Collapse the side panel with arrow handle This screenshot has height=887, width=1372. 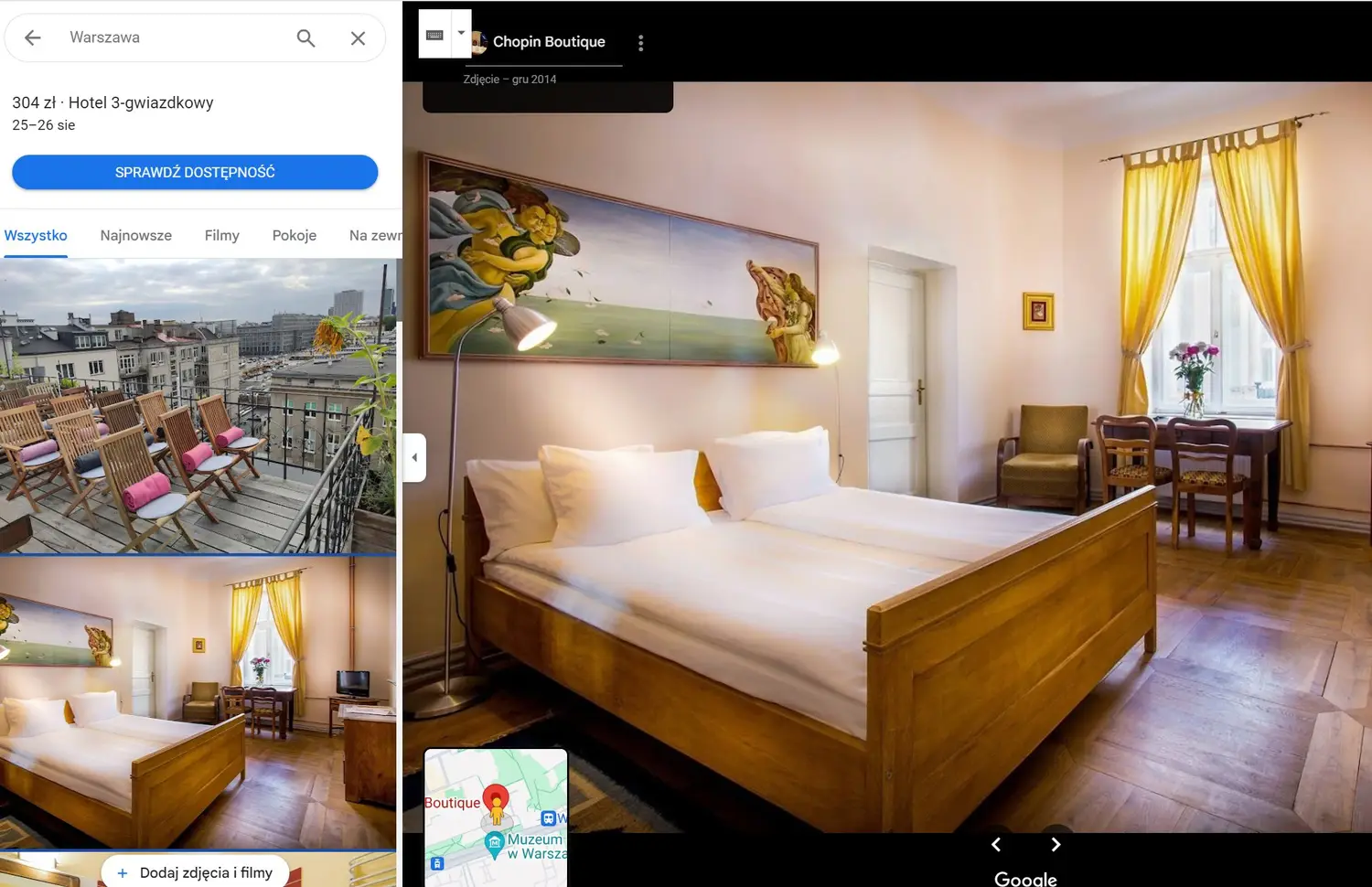(x=414, y=457)
